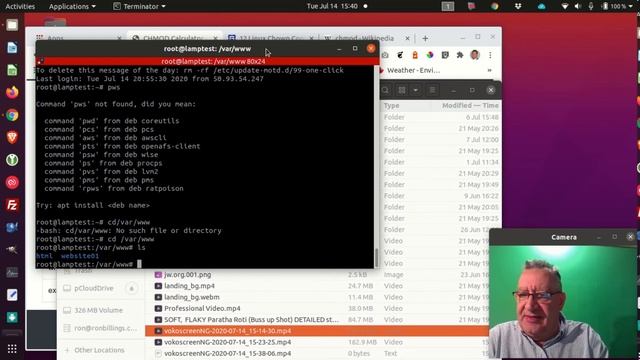Click the microphone indicator in top bar
The width and height of the screenshot is (640, 360).
(591, 6)
